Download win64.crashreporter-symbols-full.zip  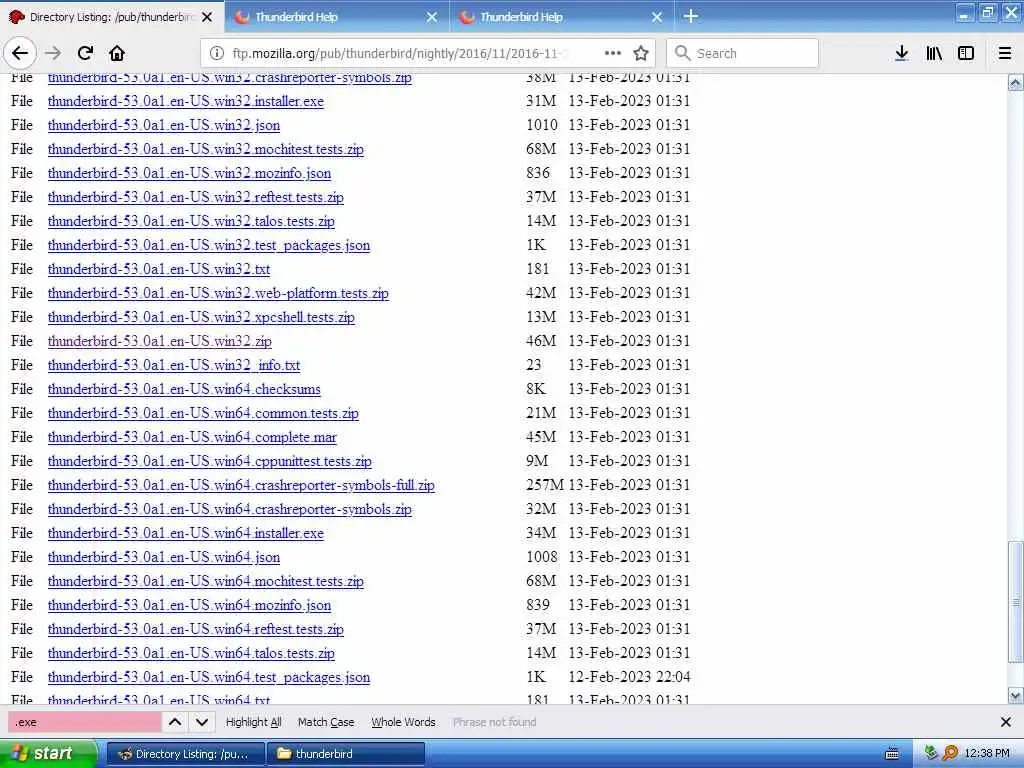(x=241, y=485)
